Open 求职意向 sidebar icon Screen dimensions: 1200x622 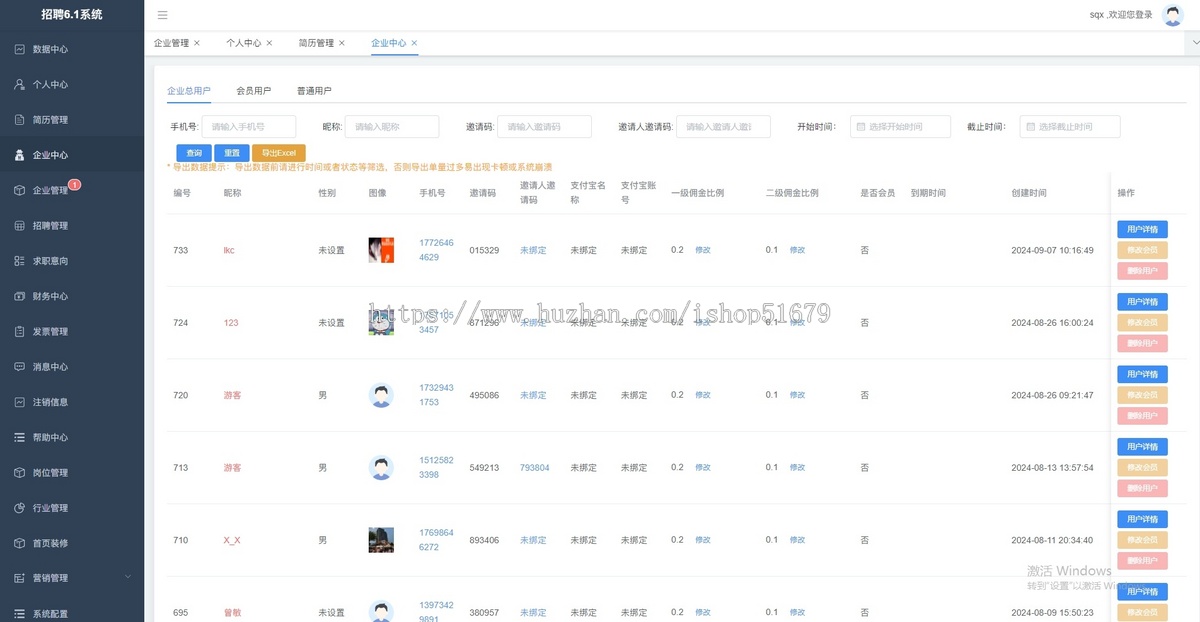click(20, 261)
